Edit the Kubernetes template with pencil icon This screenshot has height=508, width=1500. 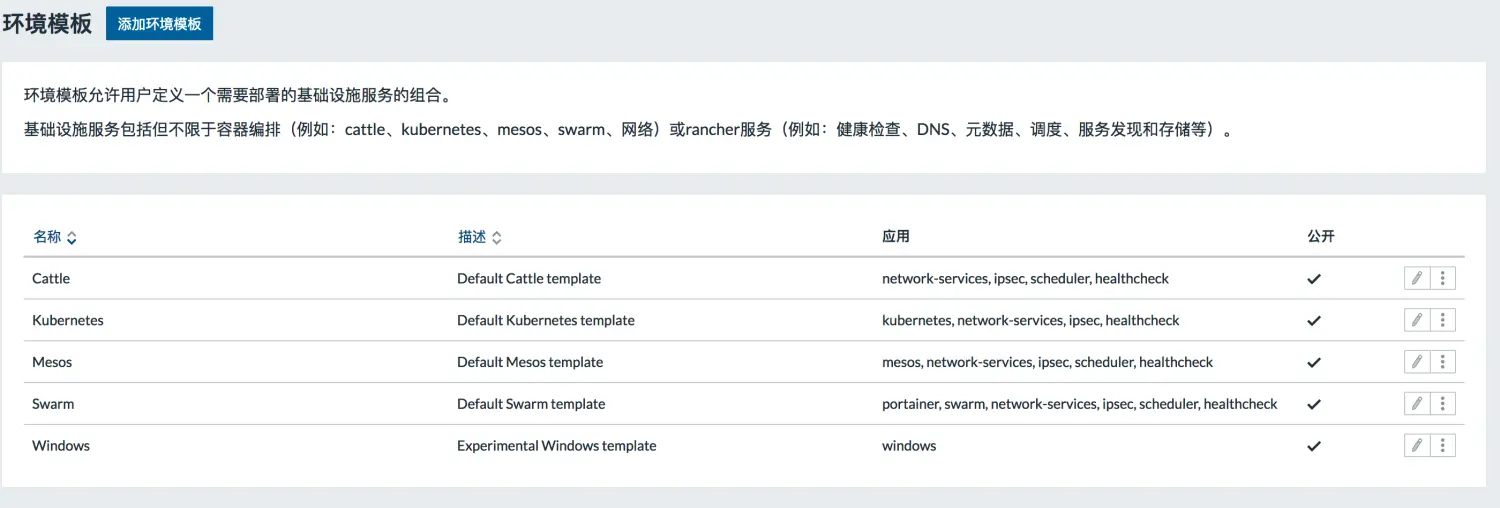1417,321
